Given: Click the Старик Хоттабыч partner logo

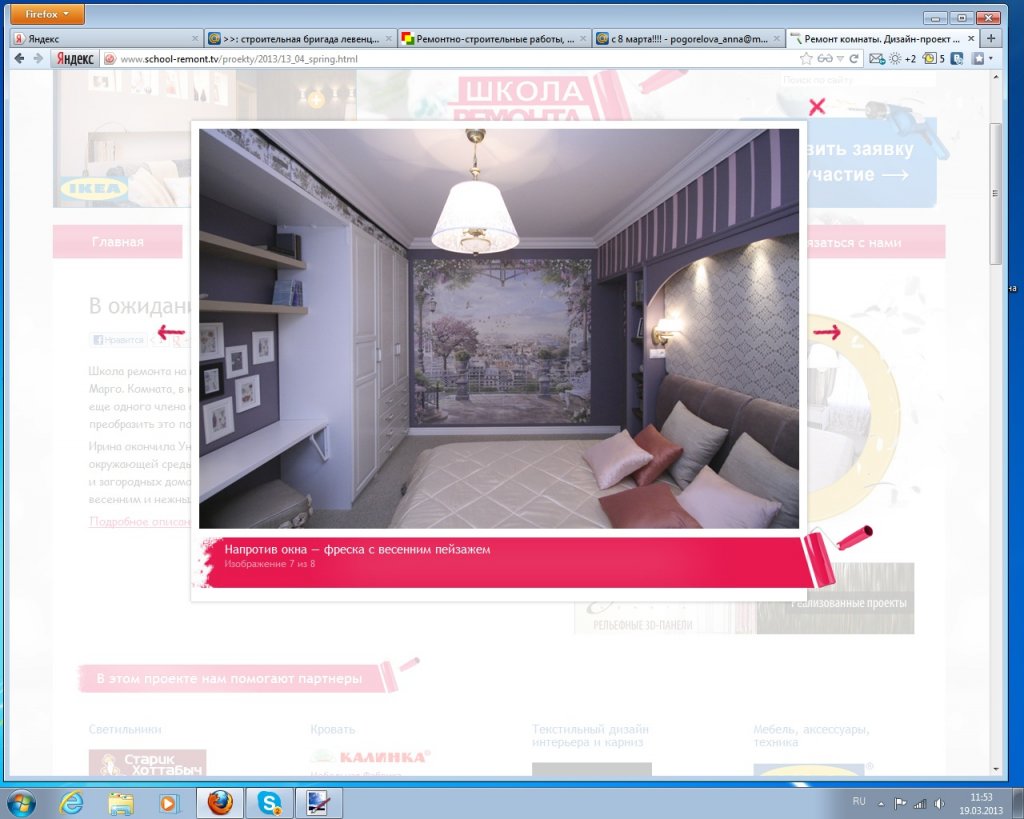Looking at the screenshot, I should click(x=148, y=763).
